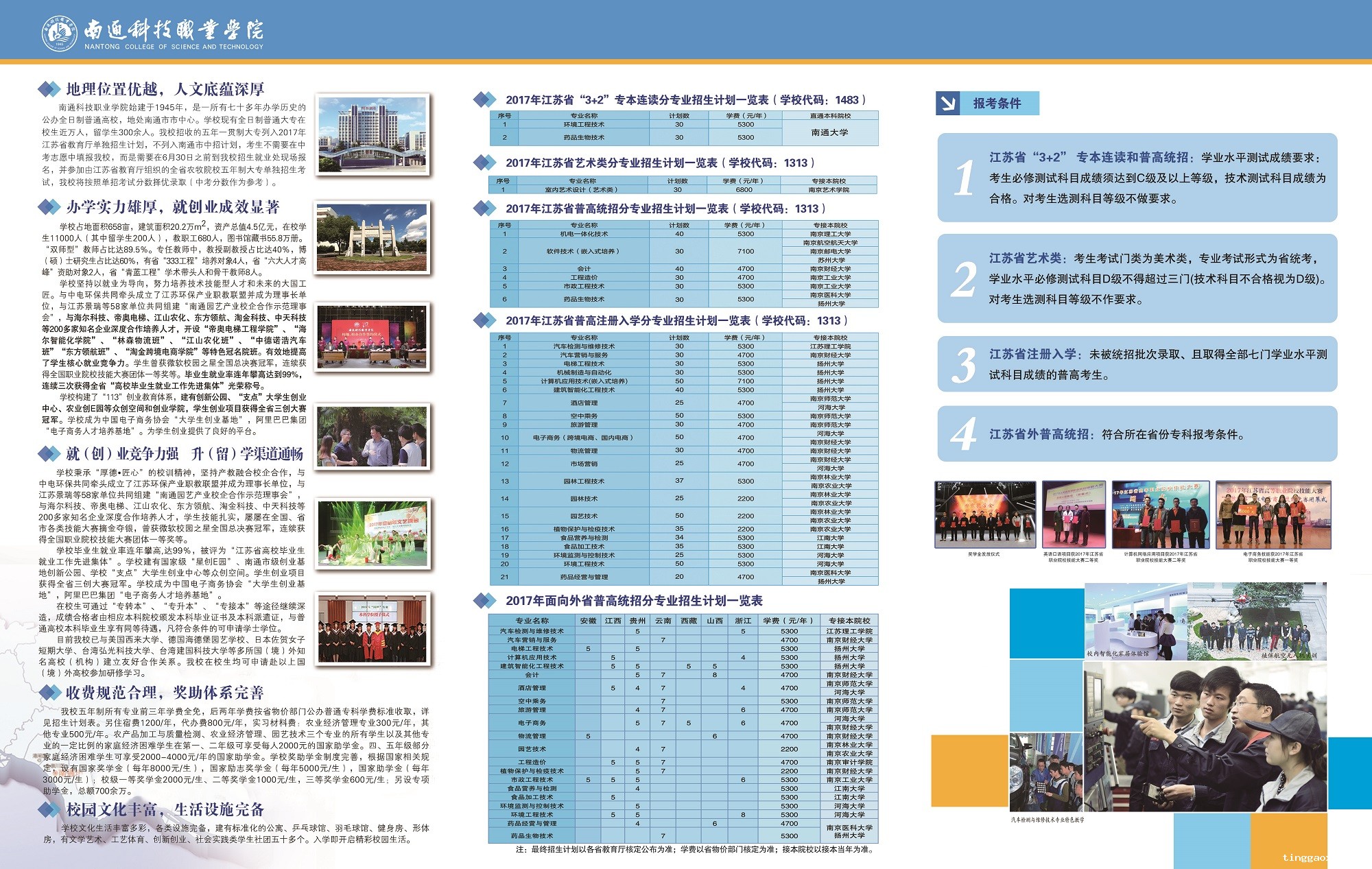
Task: Select 2017年江苏省普高注册入学 table title
Action: 677,320
